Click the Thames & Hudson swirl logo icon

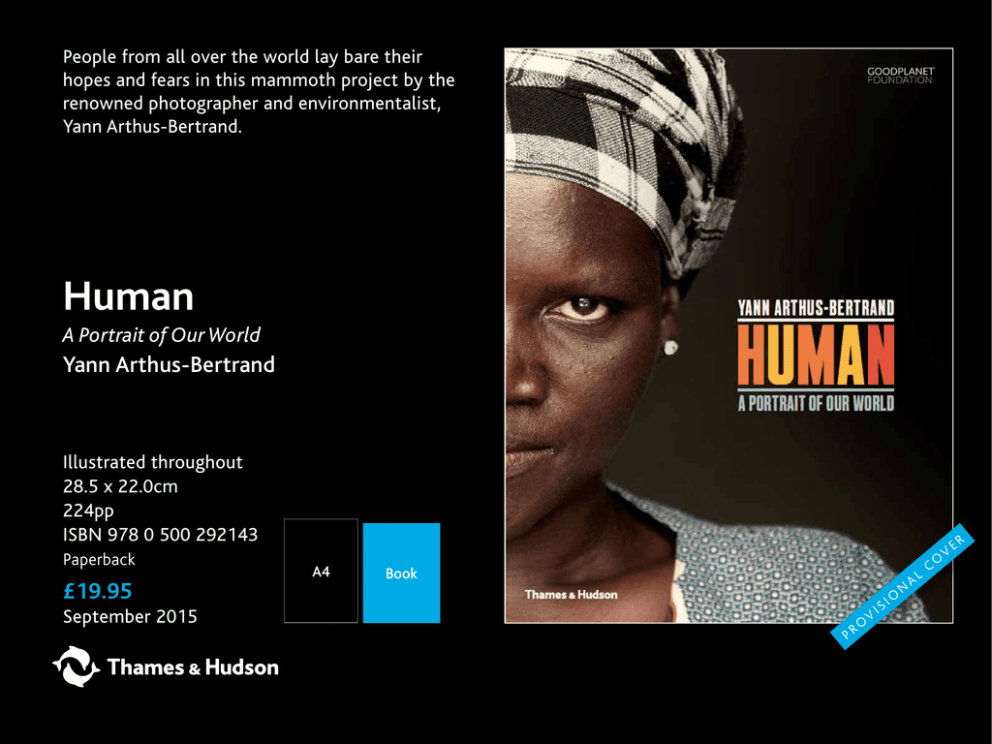(x=76, y=666)
